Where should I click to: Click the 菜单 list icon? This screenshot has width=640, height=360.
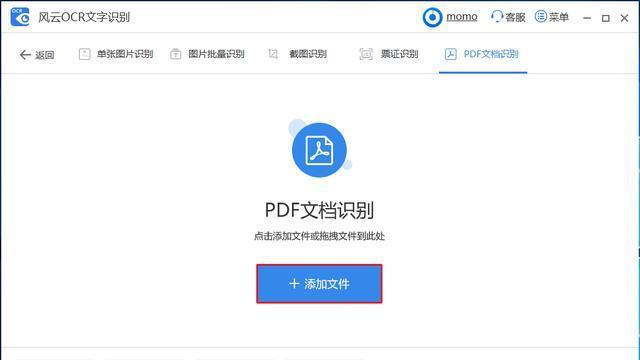(x=540, y=17)
